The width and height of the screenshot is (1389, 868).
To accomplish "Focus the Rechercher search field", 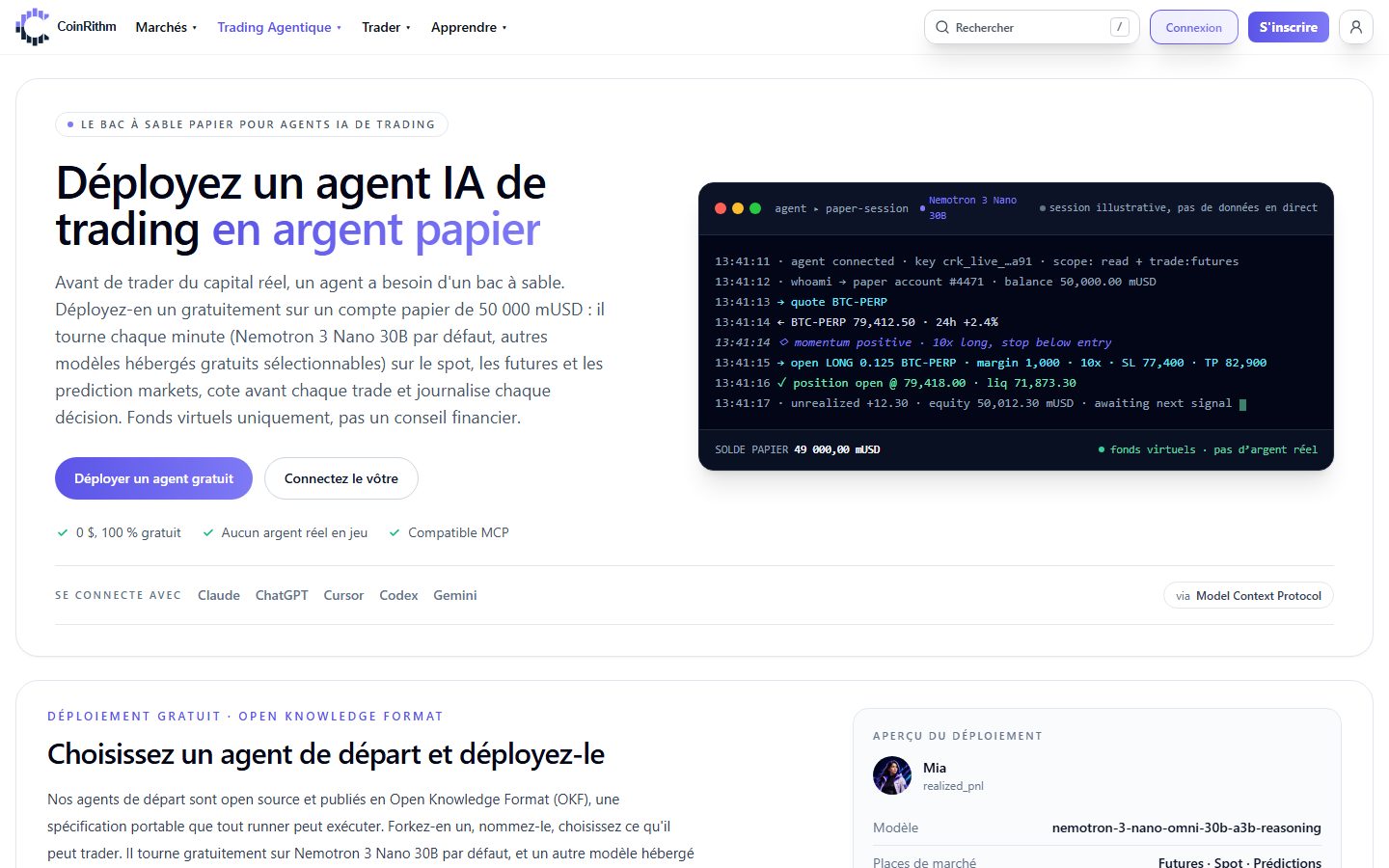I will [1031, 27].
